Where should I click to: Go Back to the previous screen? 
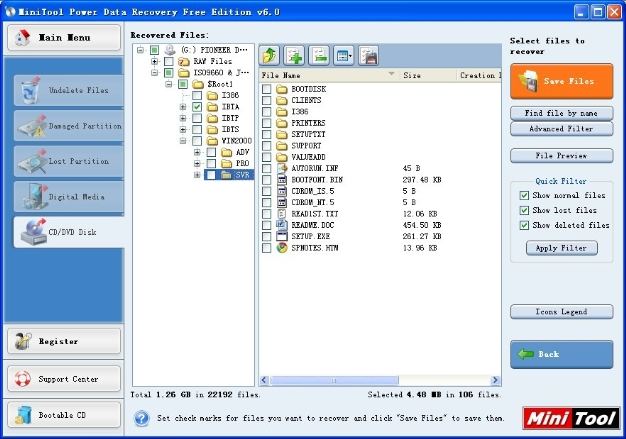[561, 354]
